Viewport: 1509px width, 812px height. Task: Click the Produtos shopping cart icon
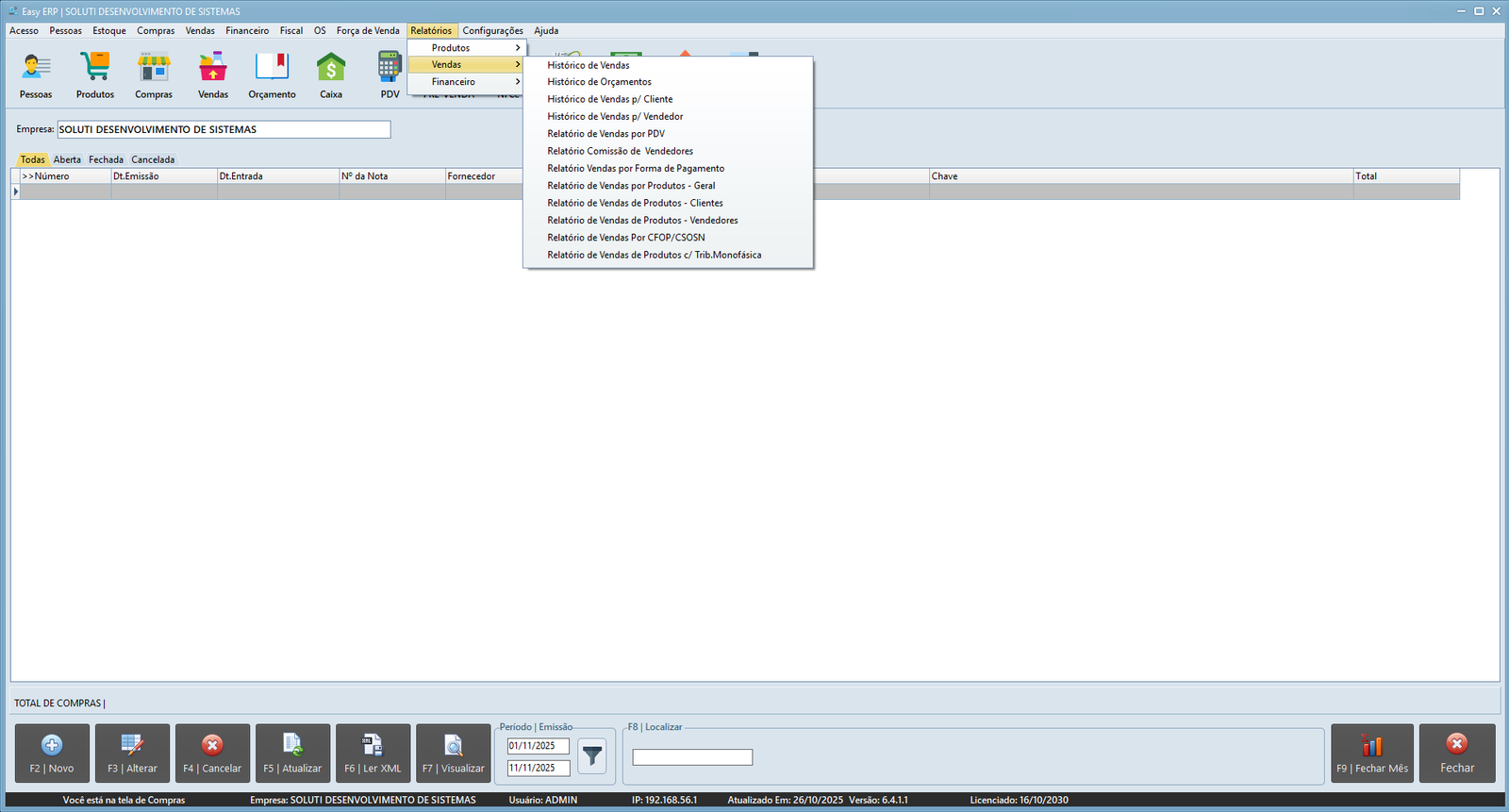95,70
